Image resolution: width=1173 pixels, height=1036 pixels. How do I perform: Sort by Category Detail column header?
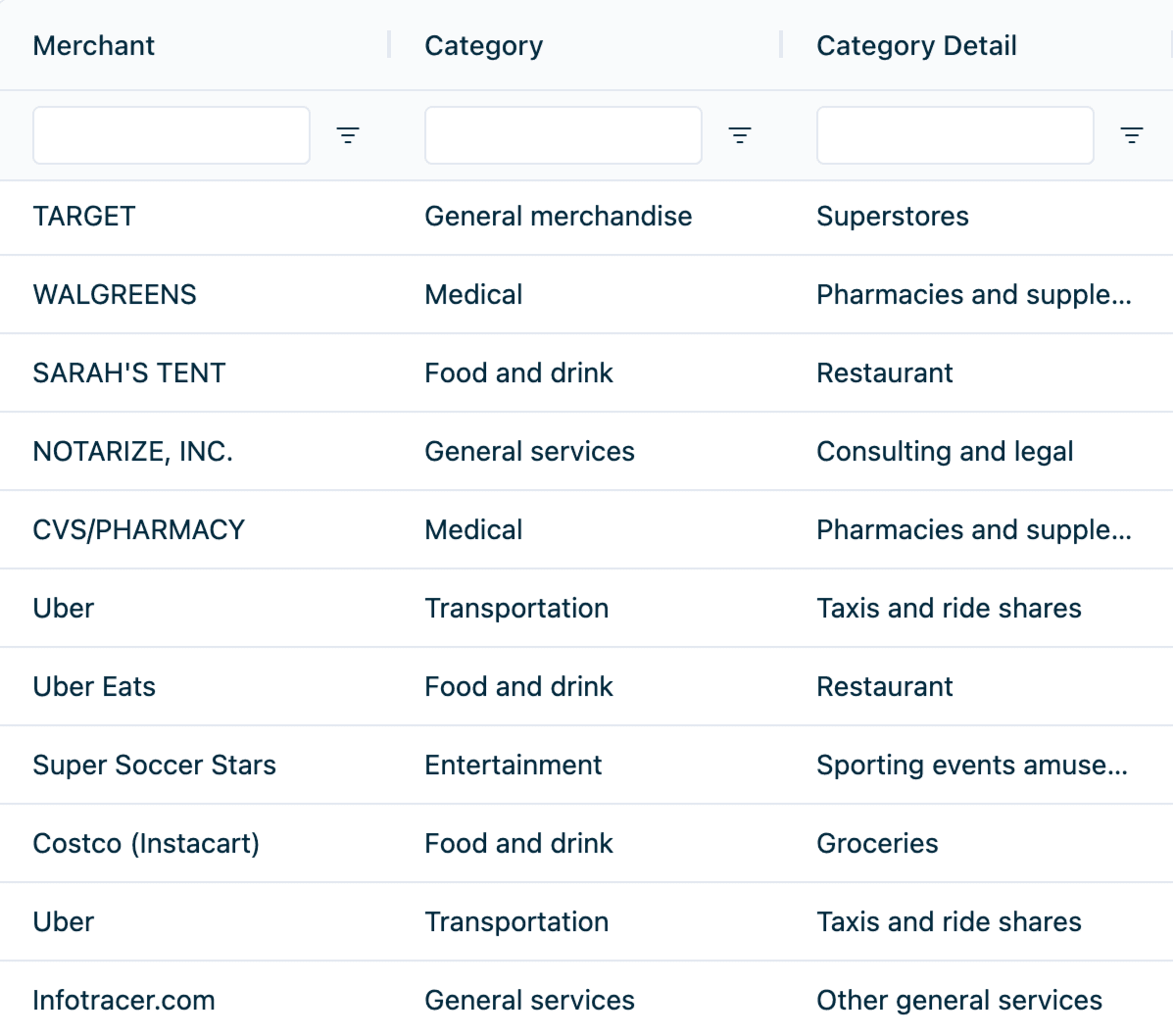[917, 46]
